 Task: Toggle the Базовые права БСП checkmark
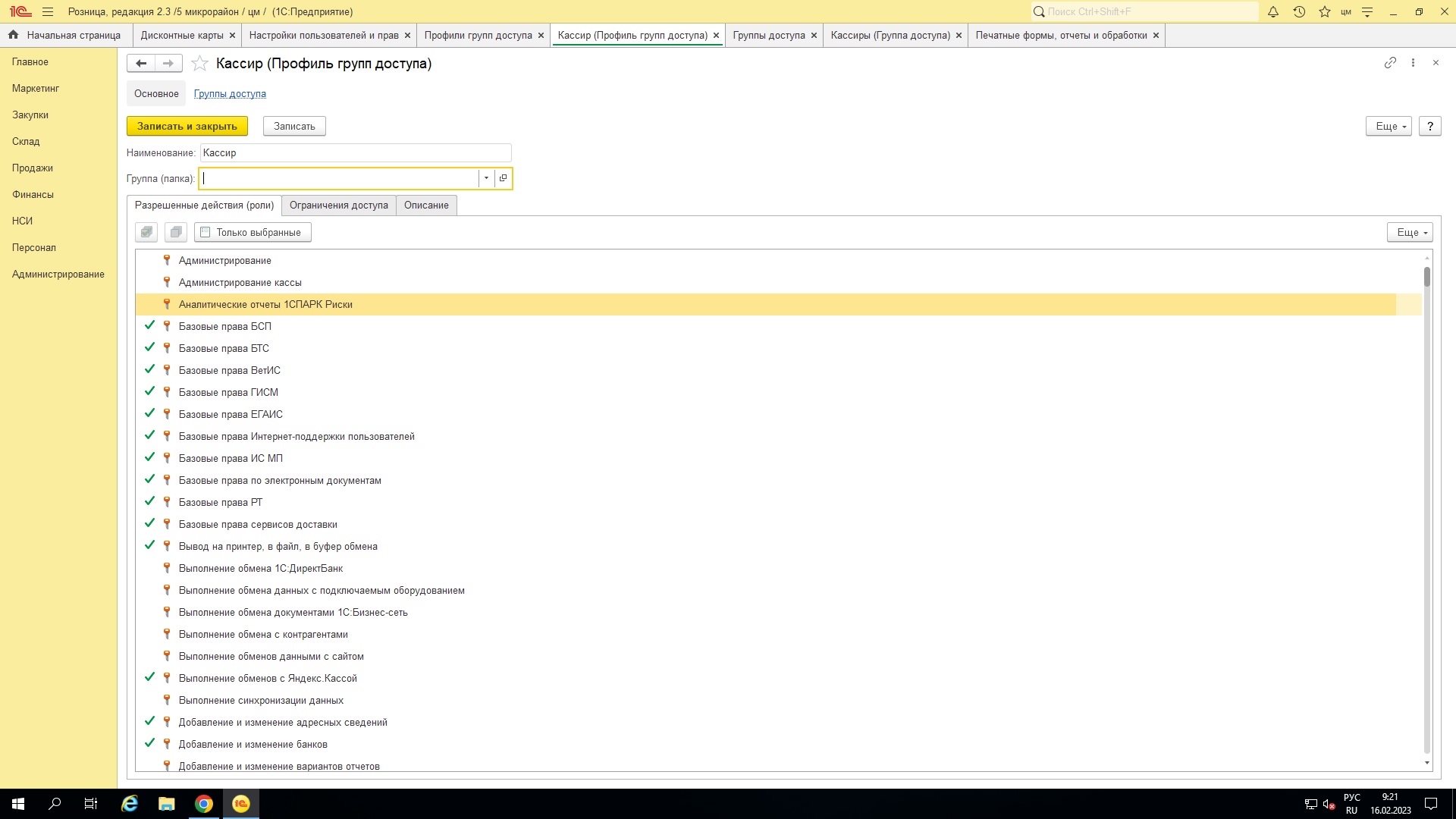(149, 325)
